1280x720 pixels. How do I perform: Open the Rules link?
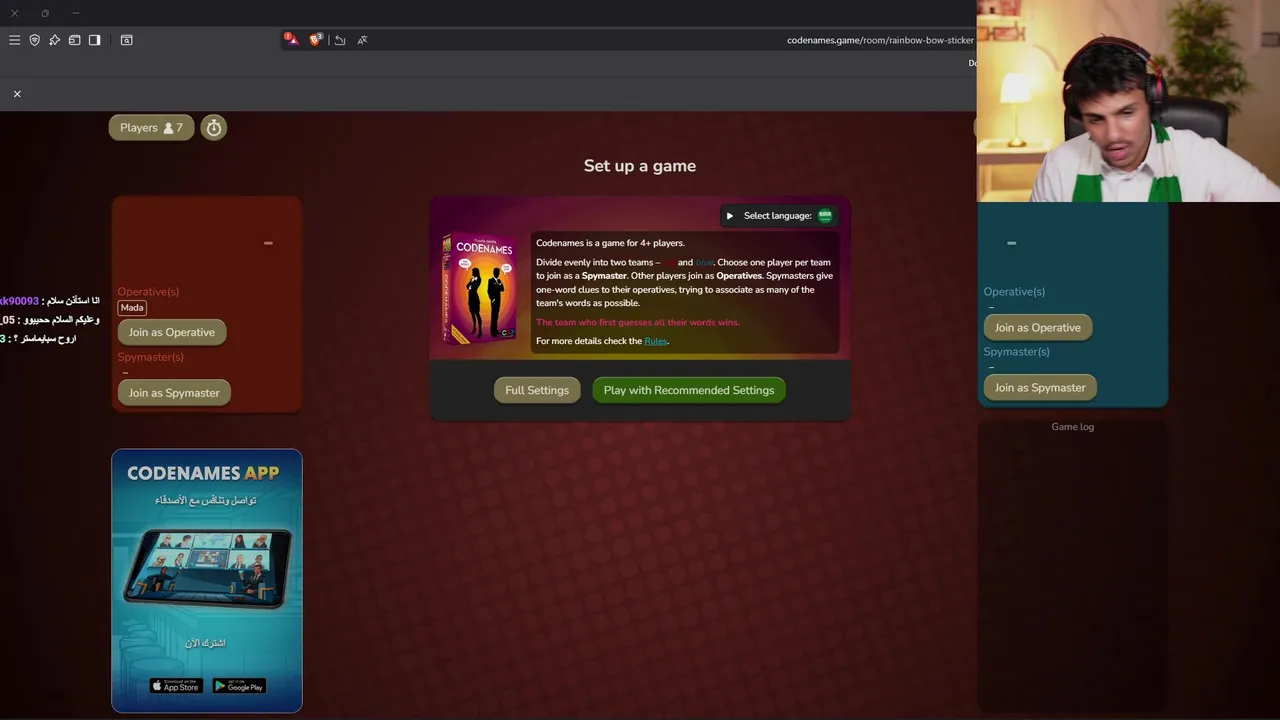click(655, 341)
